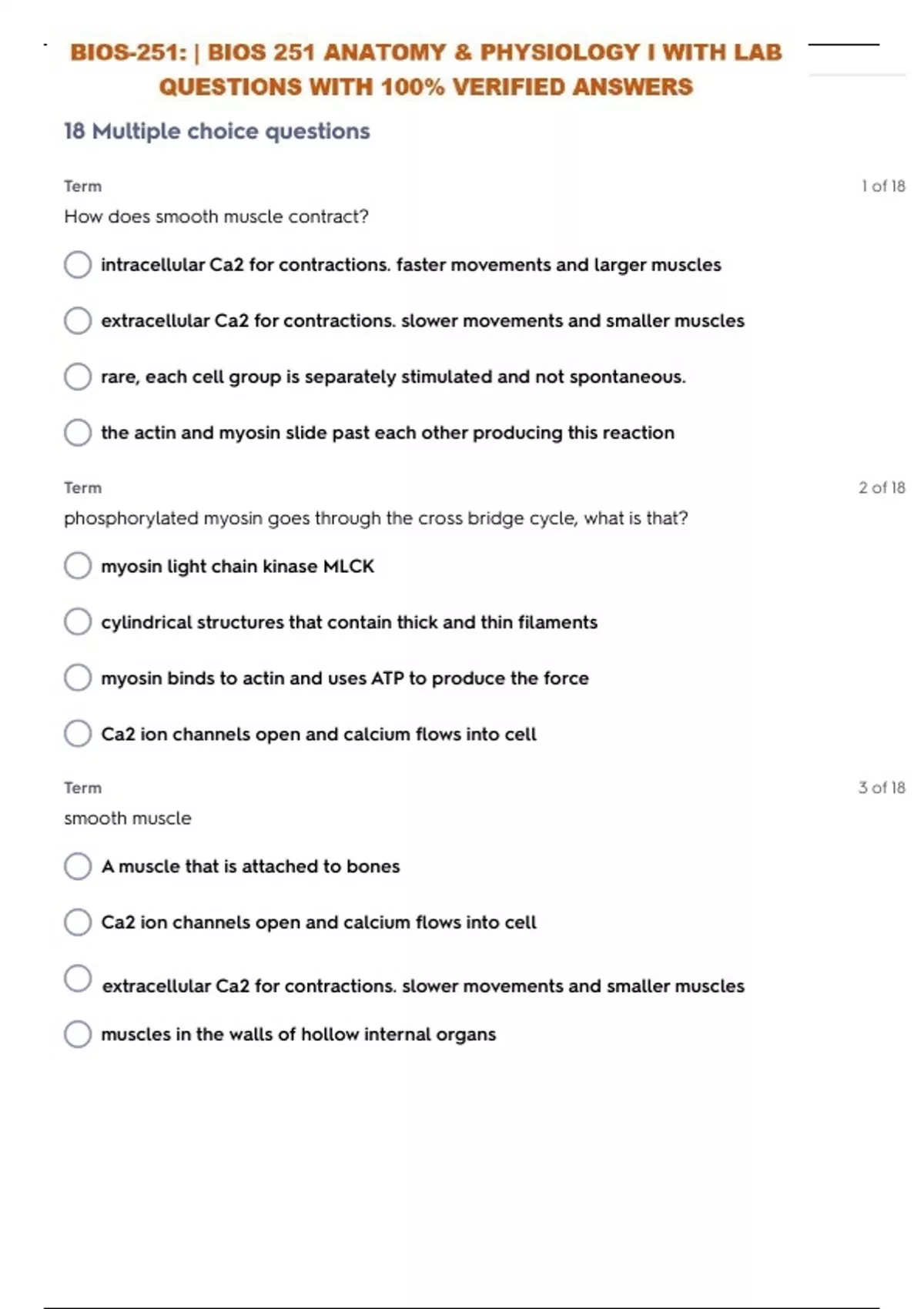Select 'rare, each cell group is separately stimulated'
Viewport: 924px width, 1309px height.
pos(78,377)
